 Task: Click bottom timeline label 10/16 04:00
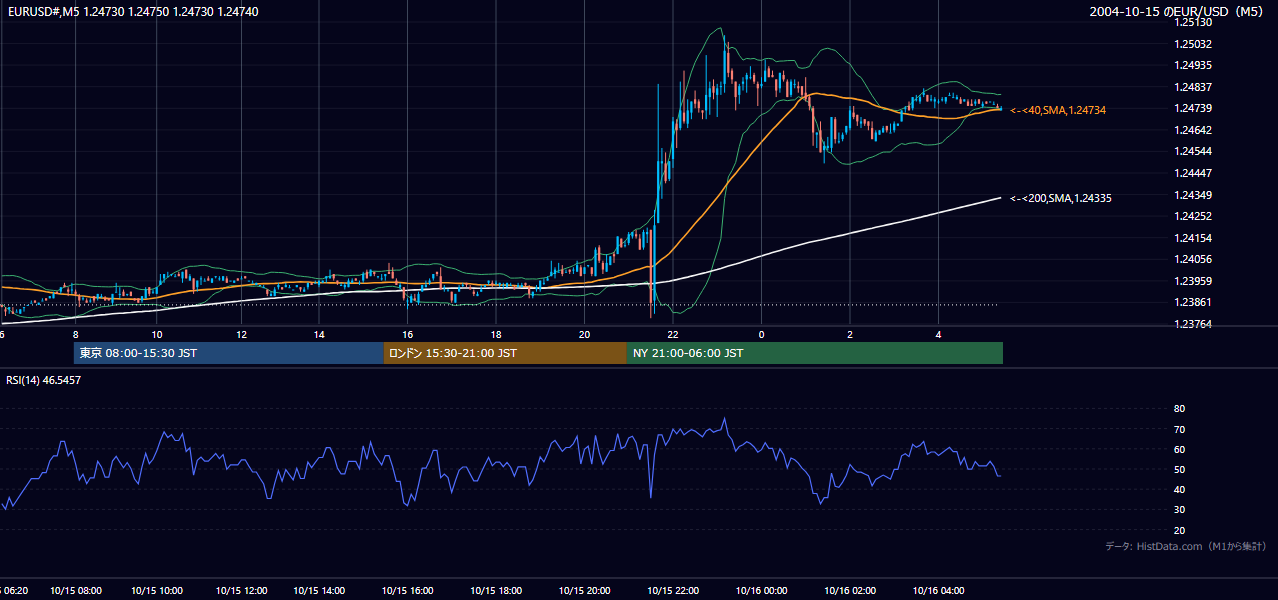(938, 591)
